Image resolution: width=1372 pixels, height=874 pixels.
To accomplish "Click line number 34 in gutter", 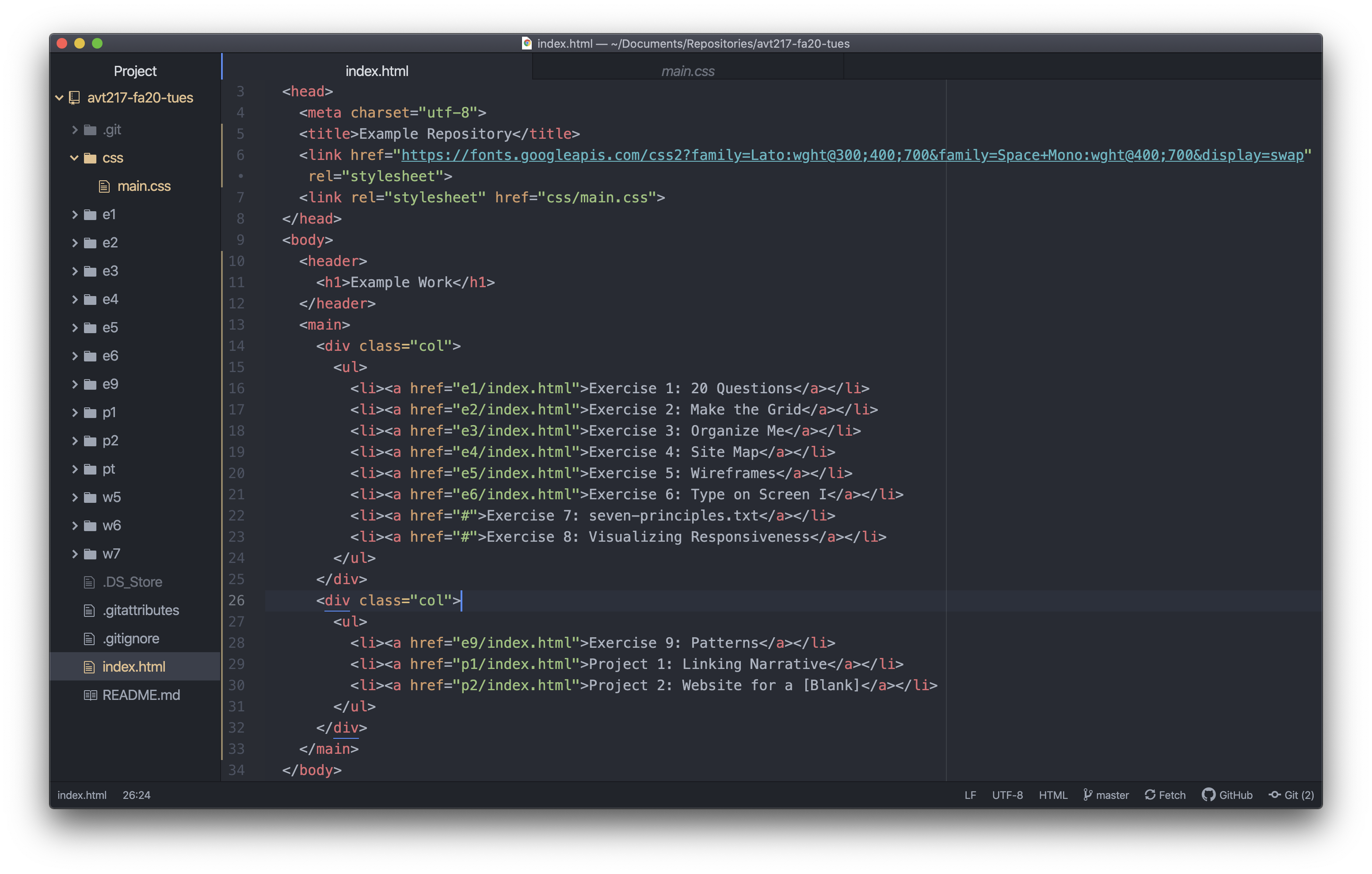I will (x=236, y=770).
